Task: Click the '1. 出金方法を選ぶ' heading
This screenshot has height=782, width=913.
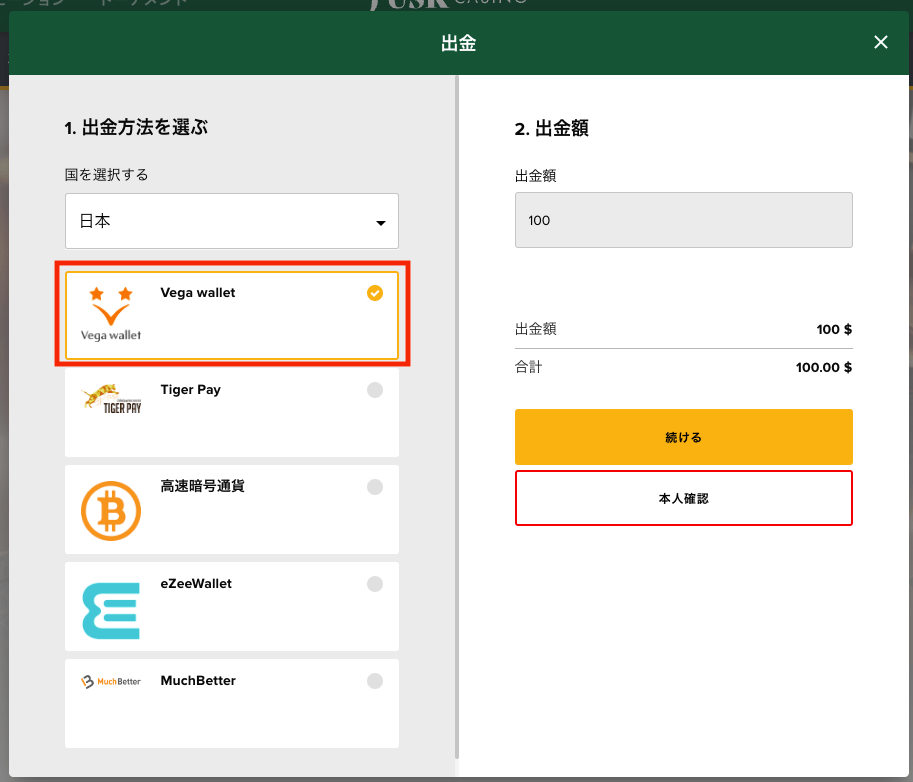Action: [136, 128]
